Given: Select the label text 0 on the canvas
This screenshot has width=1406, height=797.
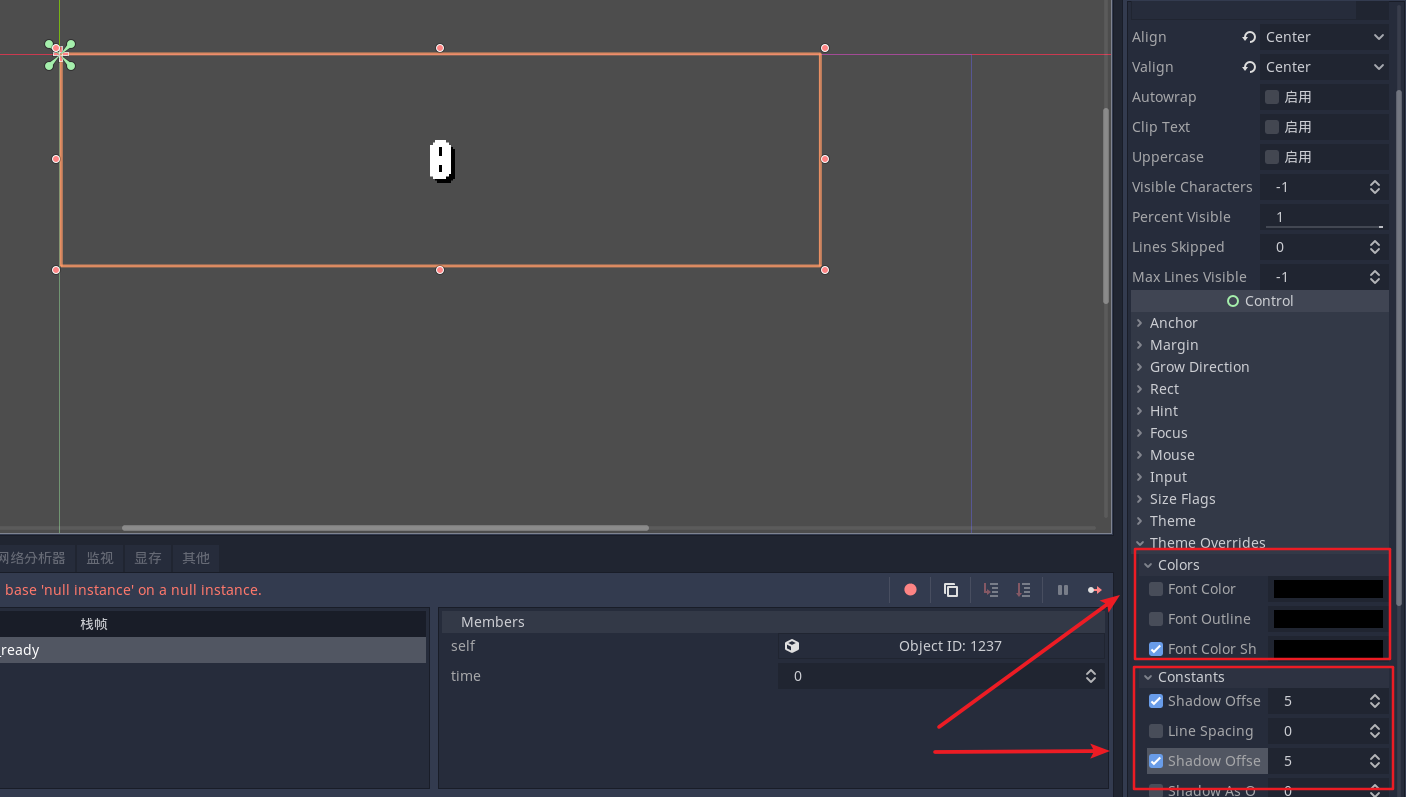Looking at the screenshot, I should (441, 161).
